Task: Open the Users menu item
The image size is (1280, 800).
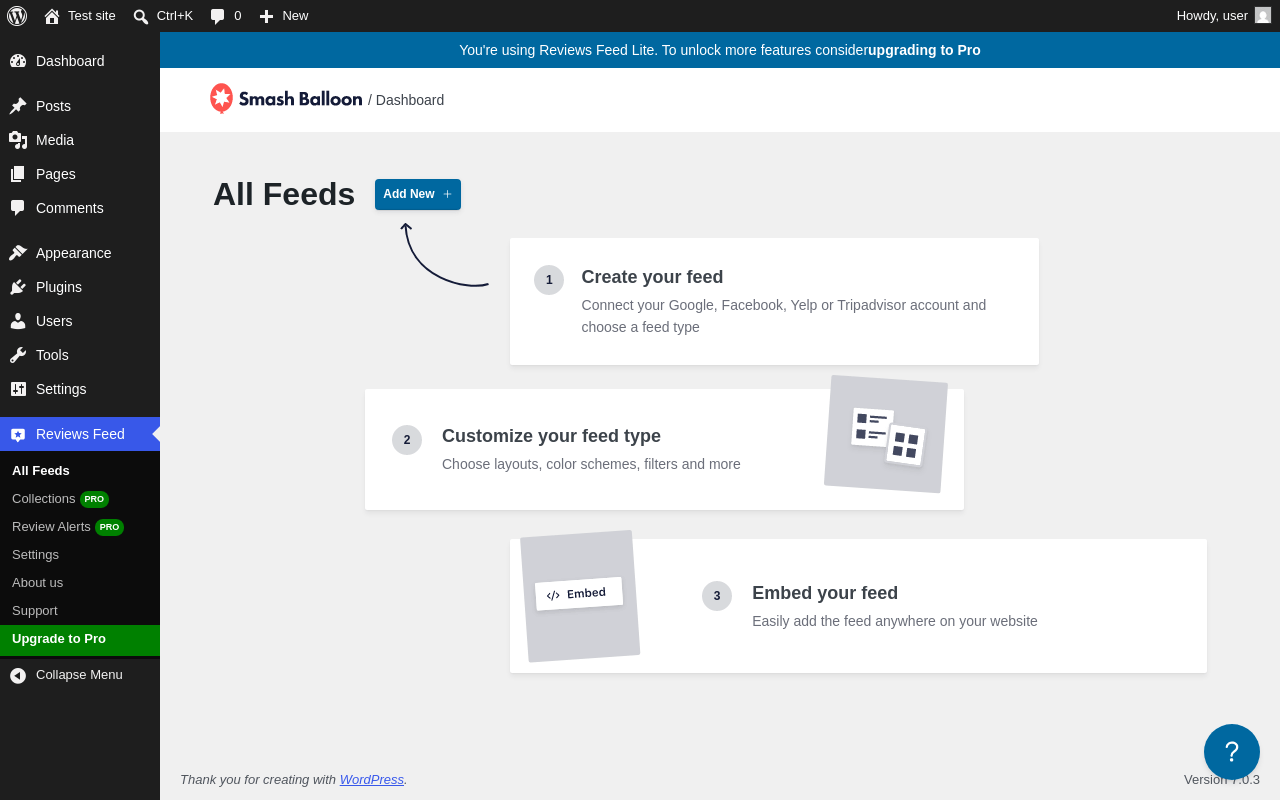Action: (80, 321)
